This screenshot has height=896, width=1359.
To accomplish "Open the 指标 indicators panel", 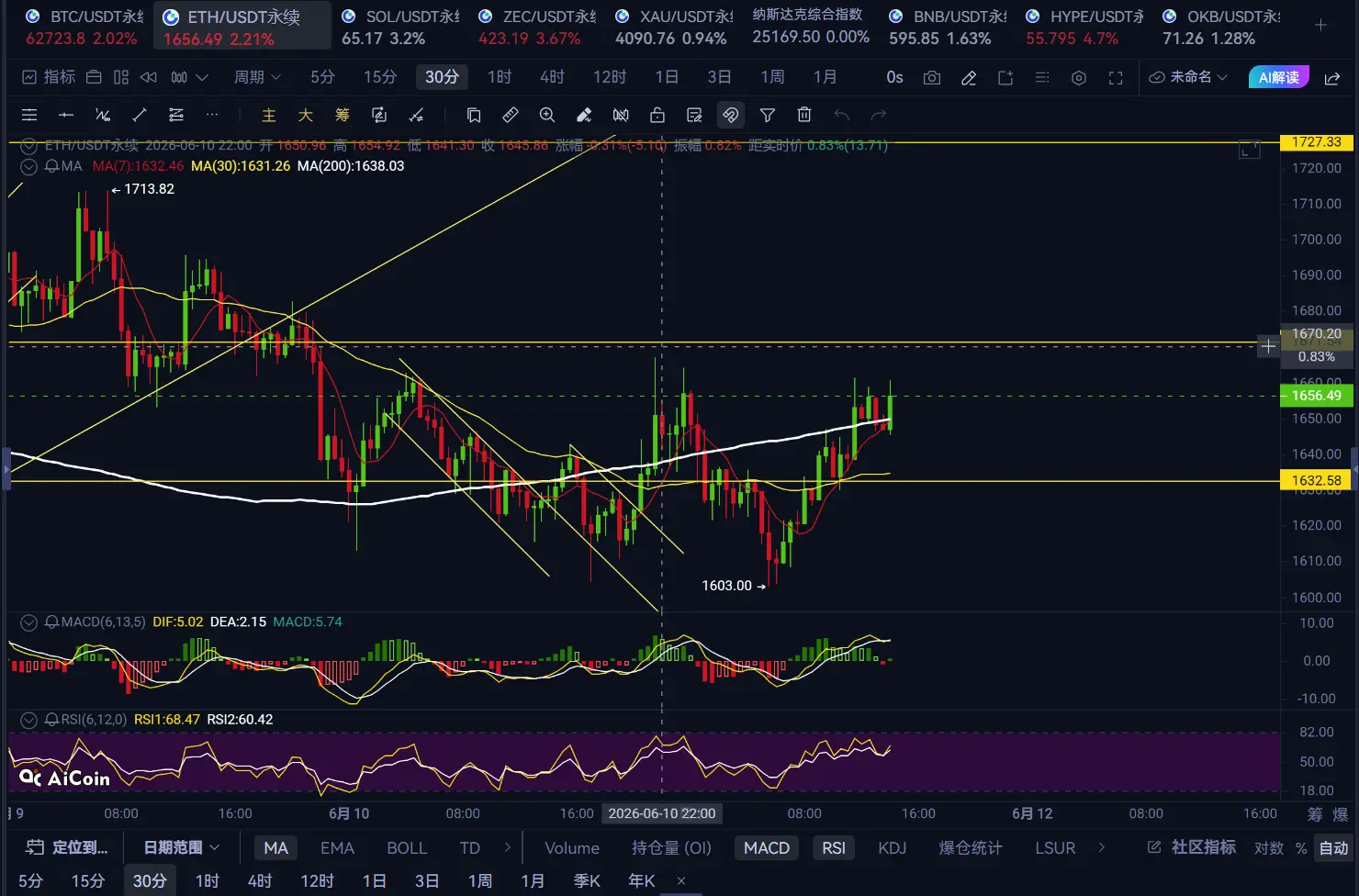I will [49, 77].
